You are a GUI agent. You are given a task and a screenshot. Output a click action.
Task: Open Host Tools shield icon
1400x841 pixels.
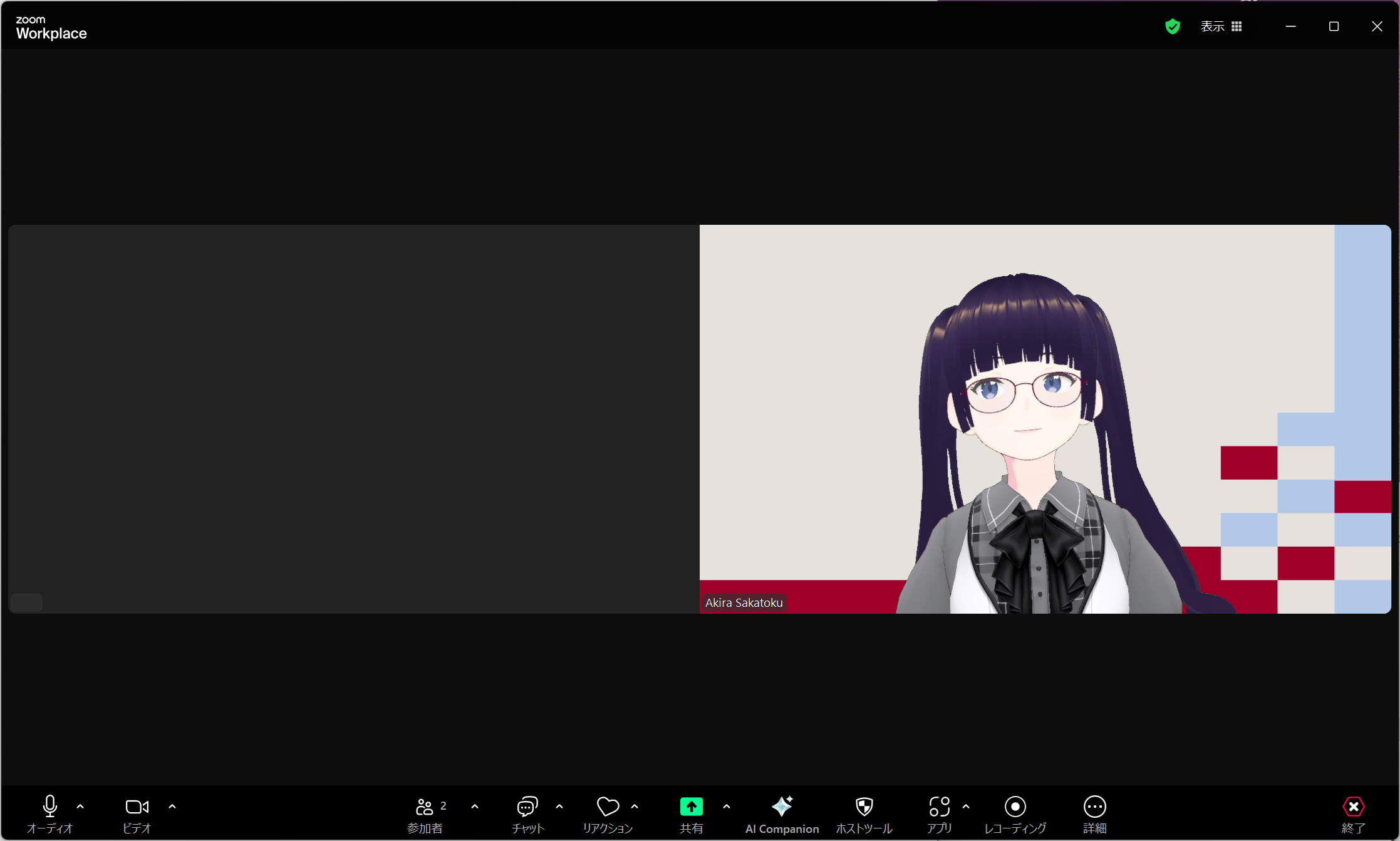click(x=864, y=807)
